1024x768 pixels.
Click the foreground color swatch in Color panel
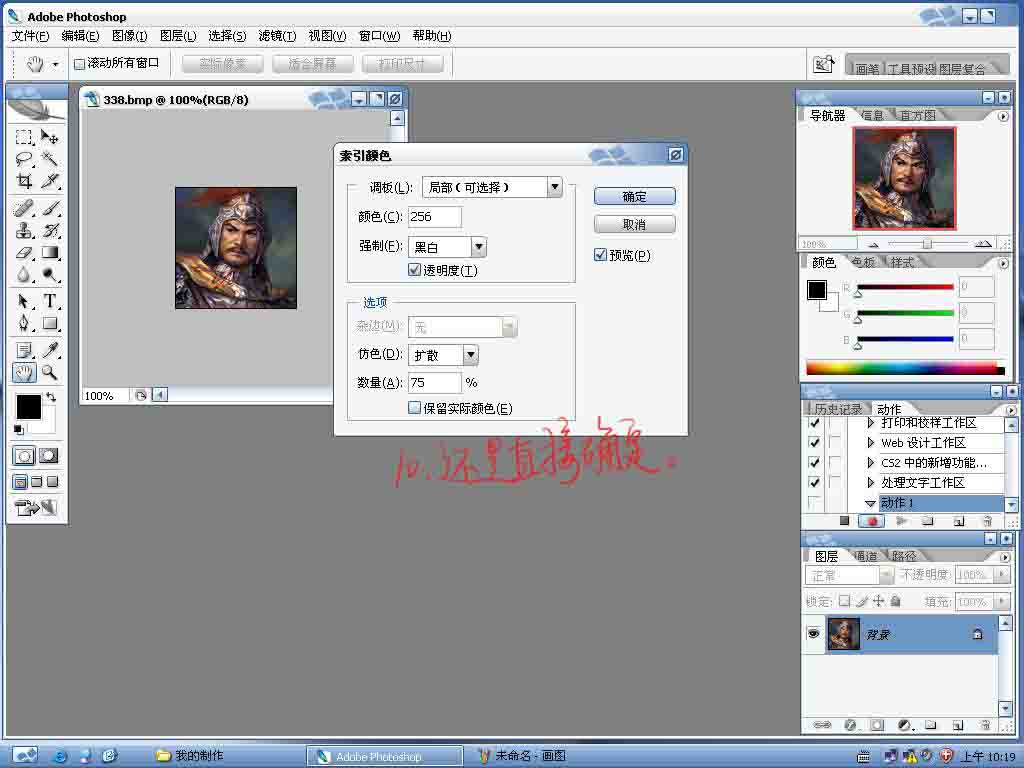816,289
